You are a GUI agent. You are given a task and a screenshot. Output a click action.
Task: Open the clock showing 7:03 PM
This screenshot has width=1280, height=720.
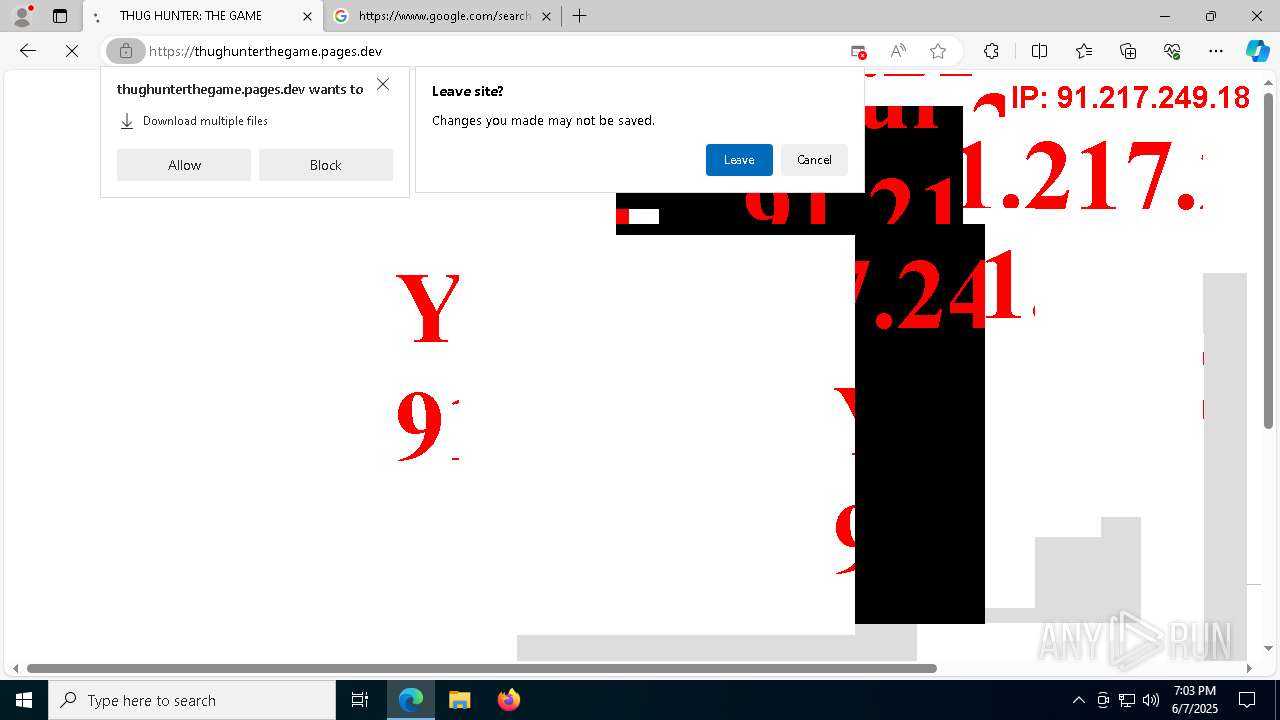[x=1194, y=700]
